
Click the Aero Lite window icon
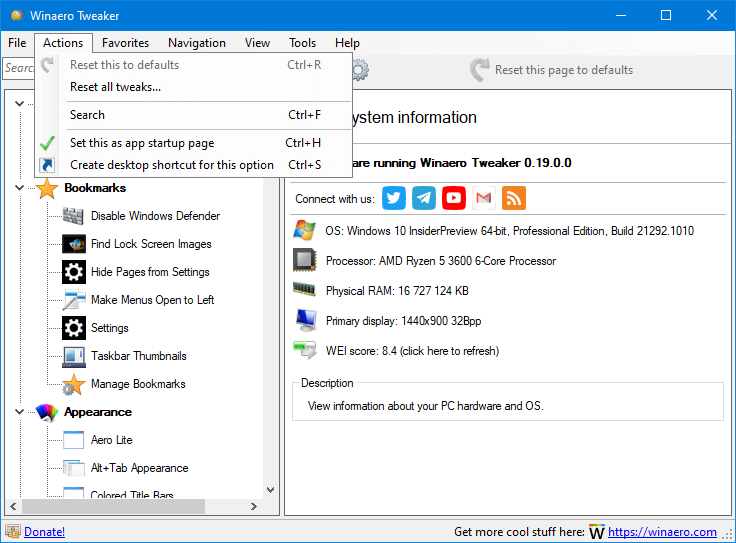click(74, 440)
